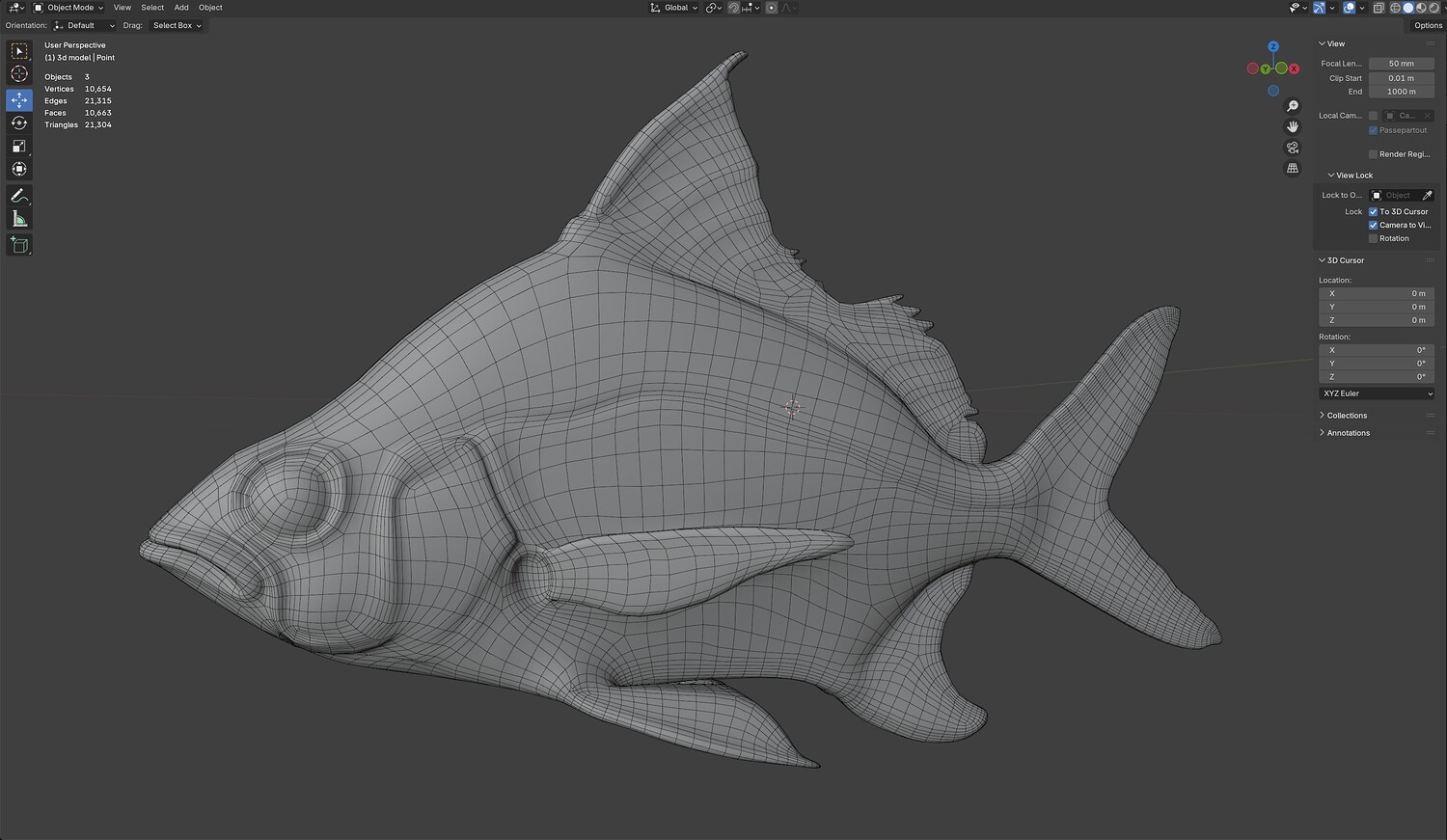Adjust the Clip Start 0.01 m field
The image size is (1447, 840).
pos(1402,78)
